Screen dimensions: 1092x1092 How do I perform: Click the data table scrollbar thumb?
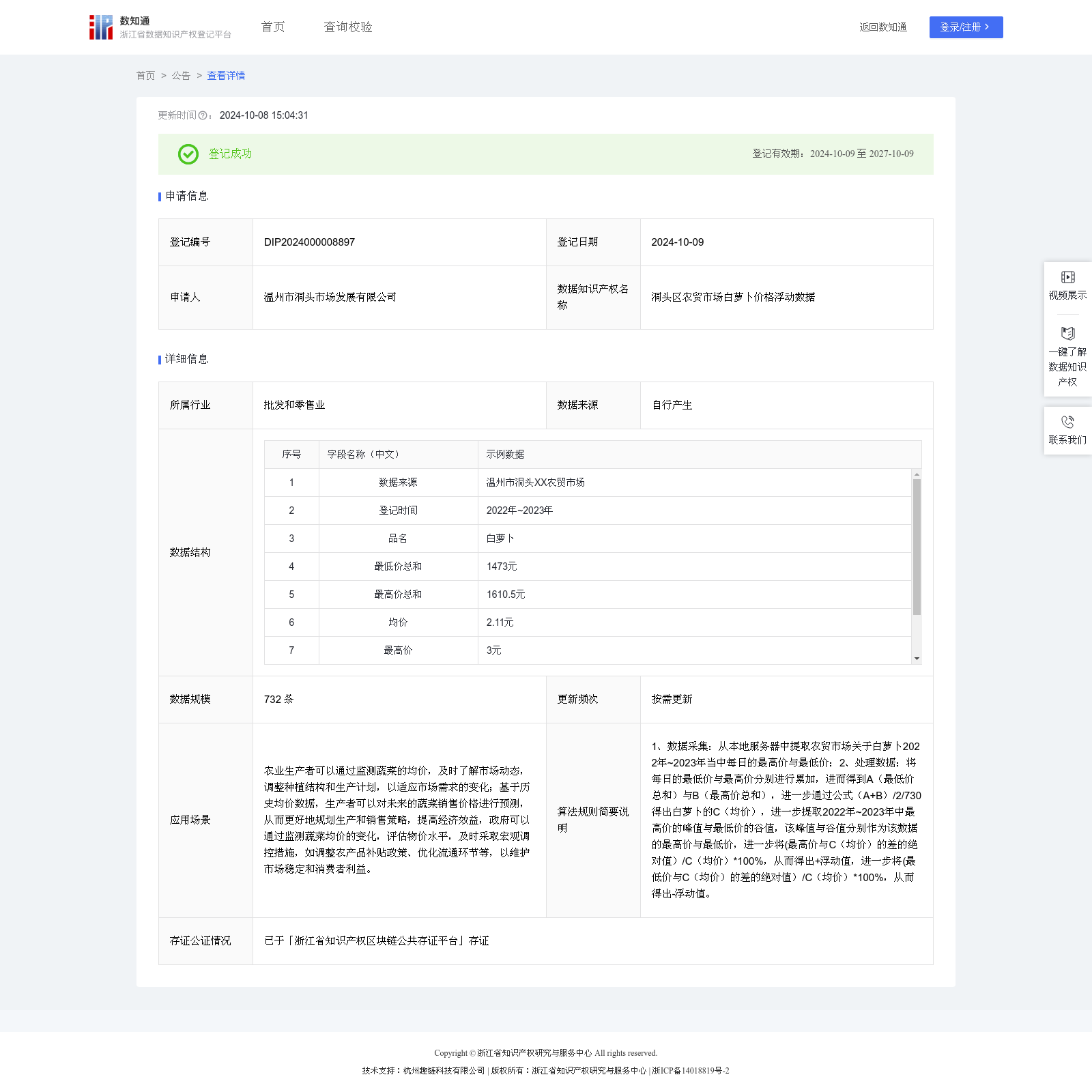click(917, 546)
